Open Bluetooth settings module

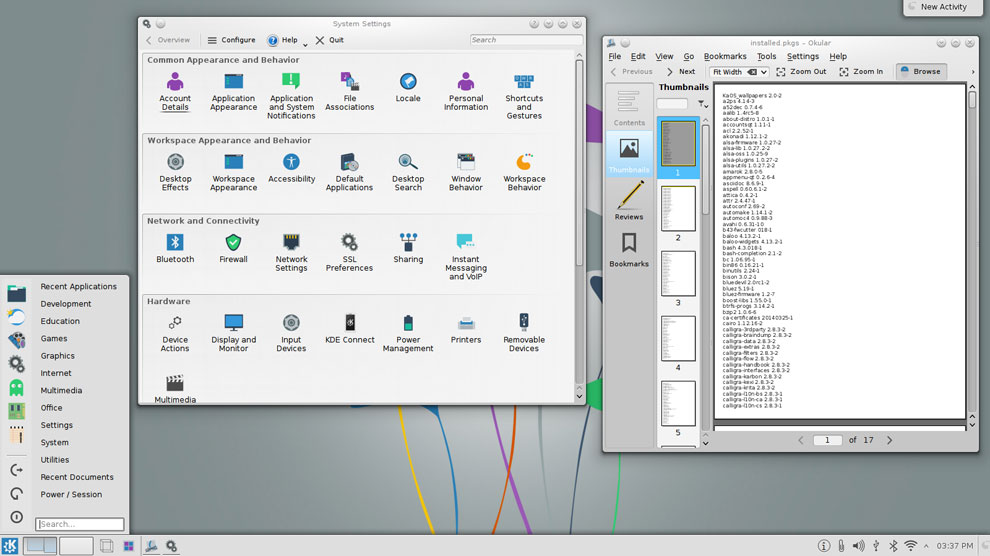click(175, 248)
